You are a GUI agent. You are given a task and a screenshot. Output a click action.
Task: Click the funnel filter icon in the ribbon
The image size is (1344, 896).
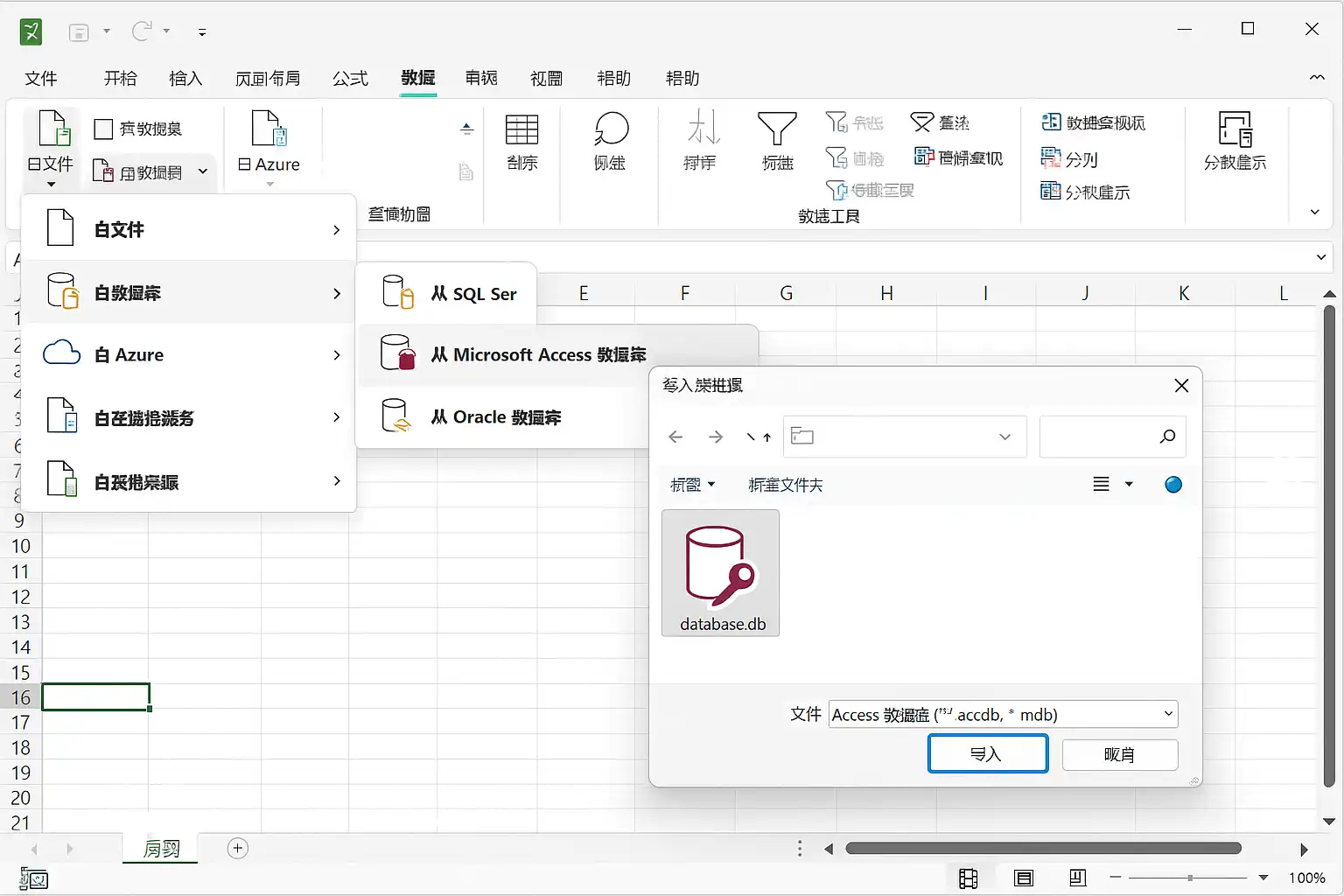(777, 129)
